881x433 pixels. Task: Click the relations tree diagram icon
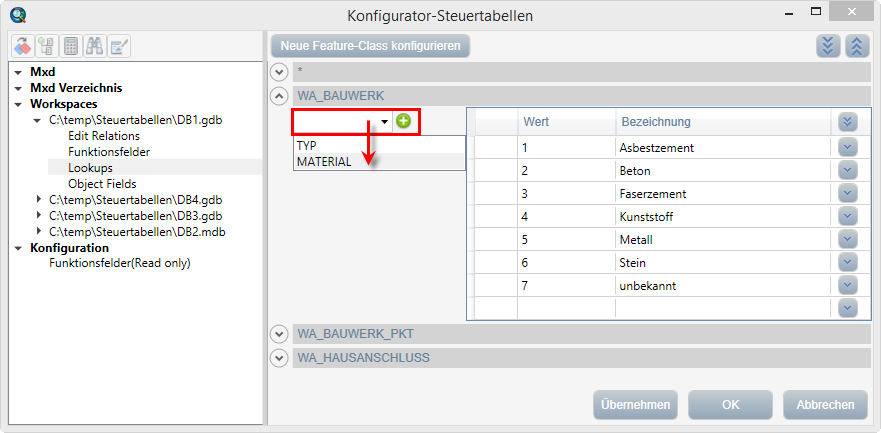point(47,47)
